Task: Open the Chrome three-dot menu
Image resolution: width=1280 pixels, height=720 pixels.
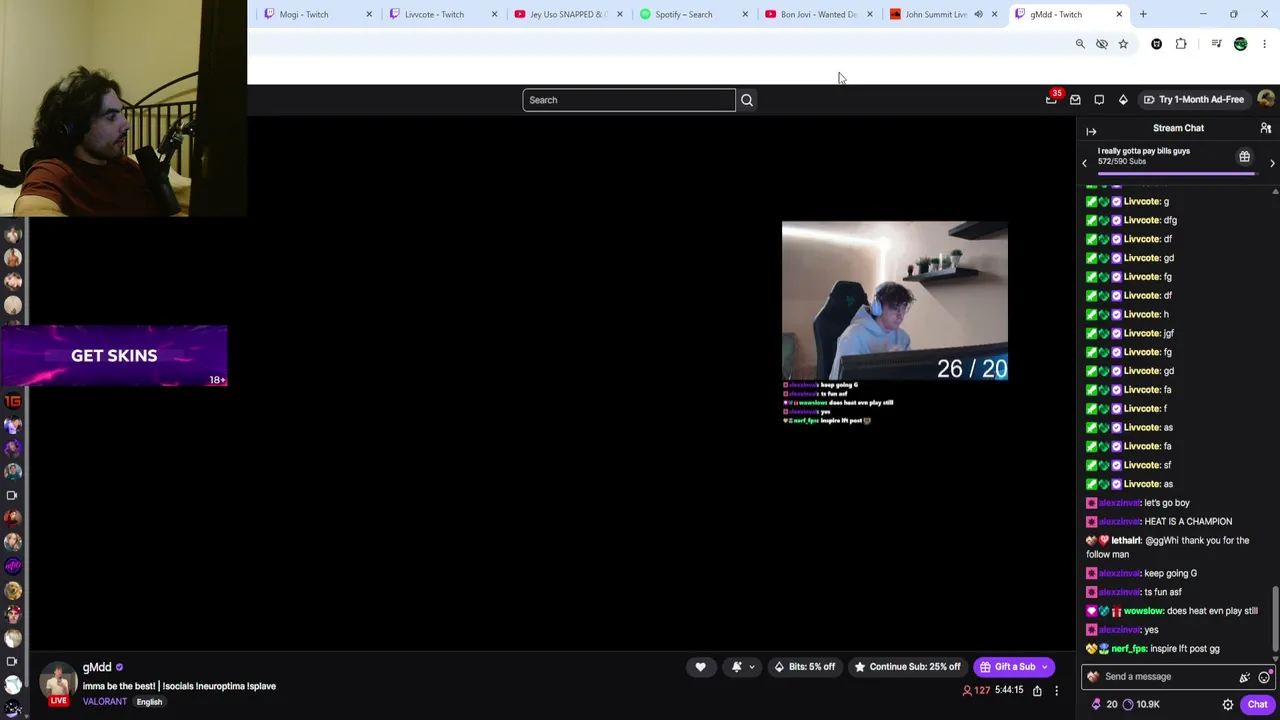Action: [x=1264, y=44]
